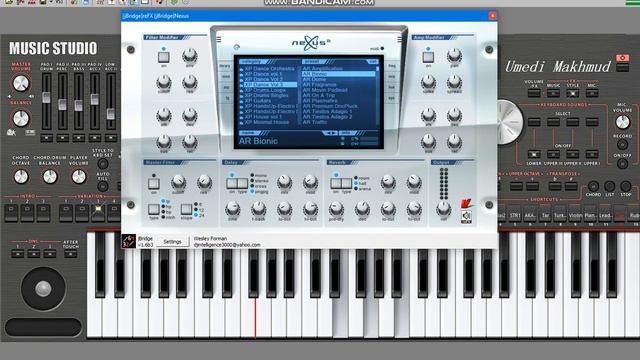Open the mix tab right of display
Viewport: 640px width, 360px height.
[x=392, y=76]
